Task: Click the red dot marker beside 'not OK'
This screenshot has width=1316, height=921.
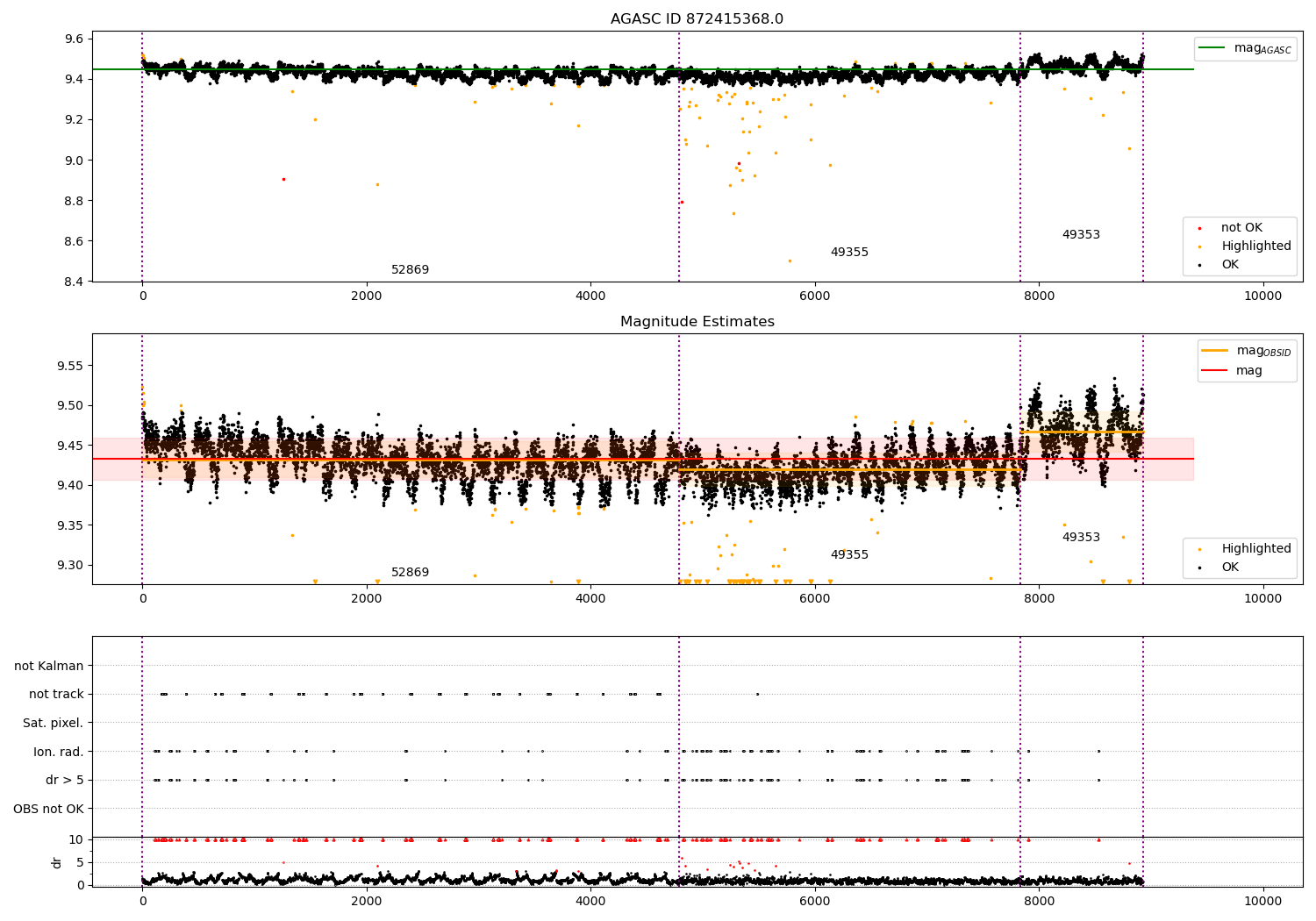Action: [1199, 229]
